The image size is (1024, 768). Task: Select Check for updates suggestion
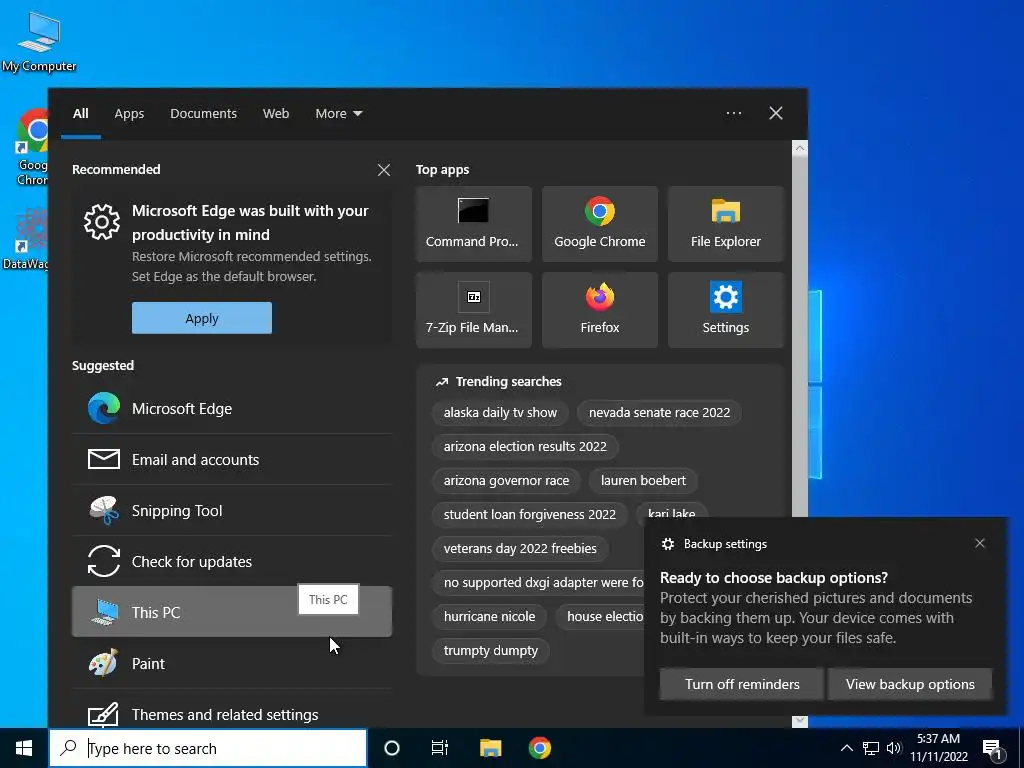tap(232, 561)
